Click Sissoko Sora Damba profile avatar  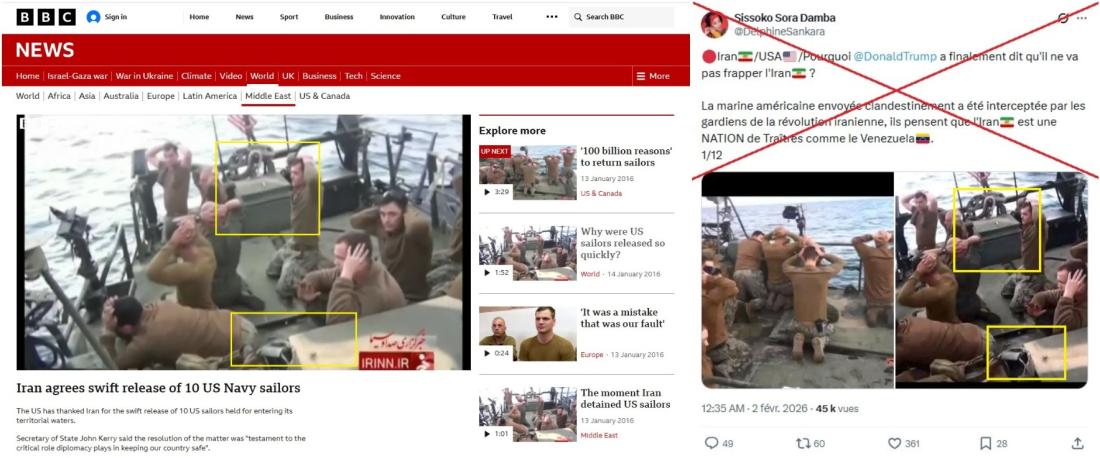coord(714,24)
